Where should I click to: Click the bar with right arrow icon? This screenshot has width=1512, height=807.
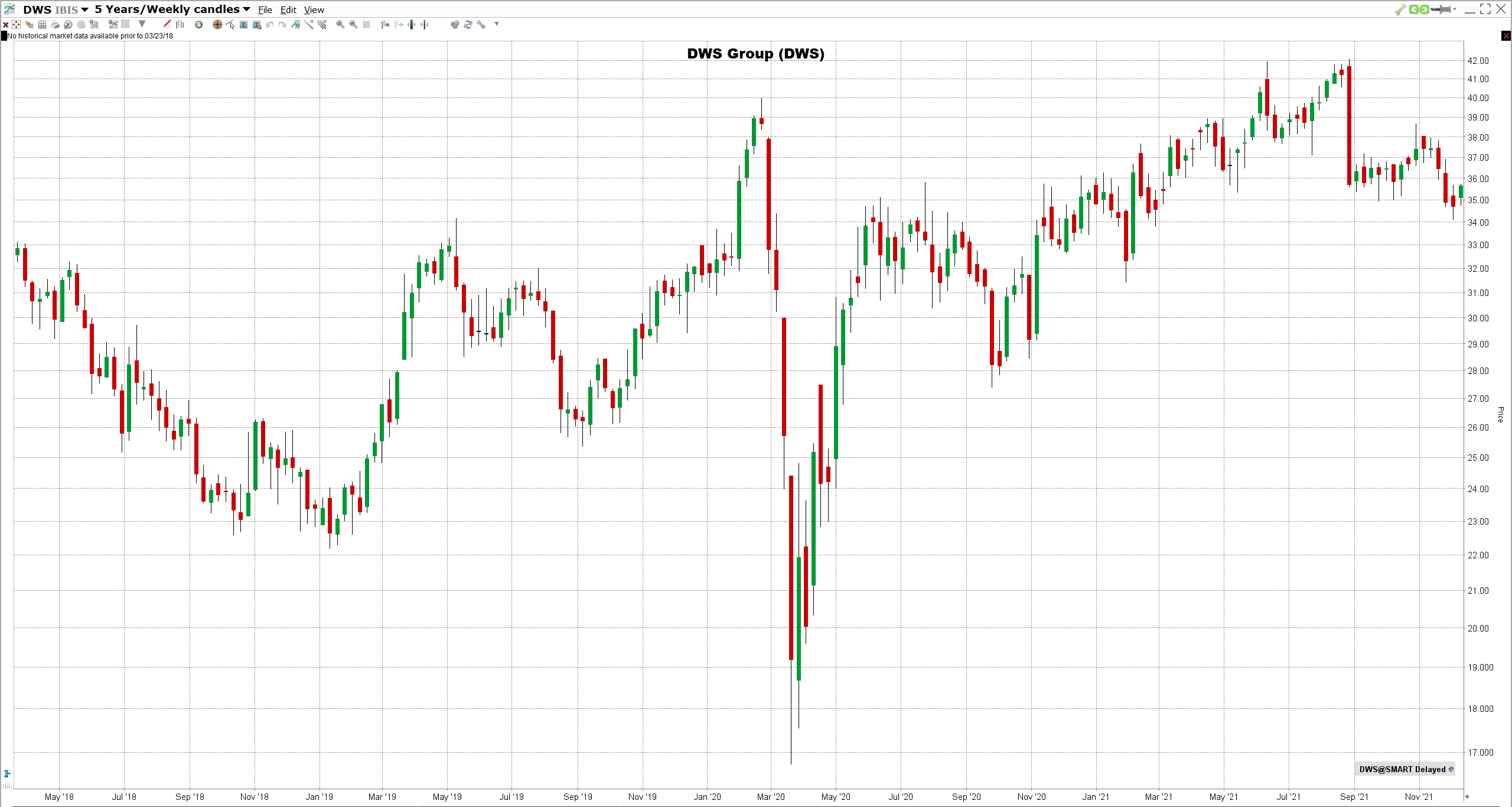click(385, 24)
